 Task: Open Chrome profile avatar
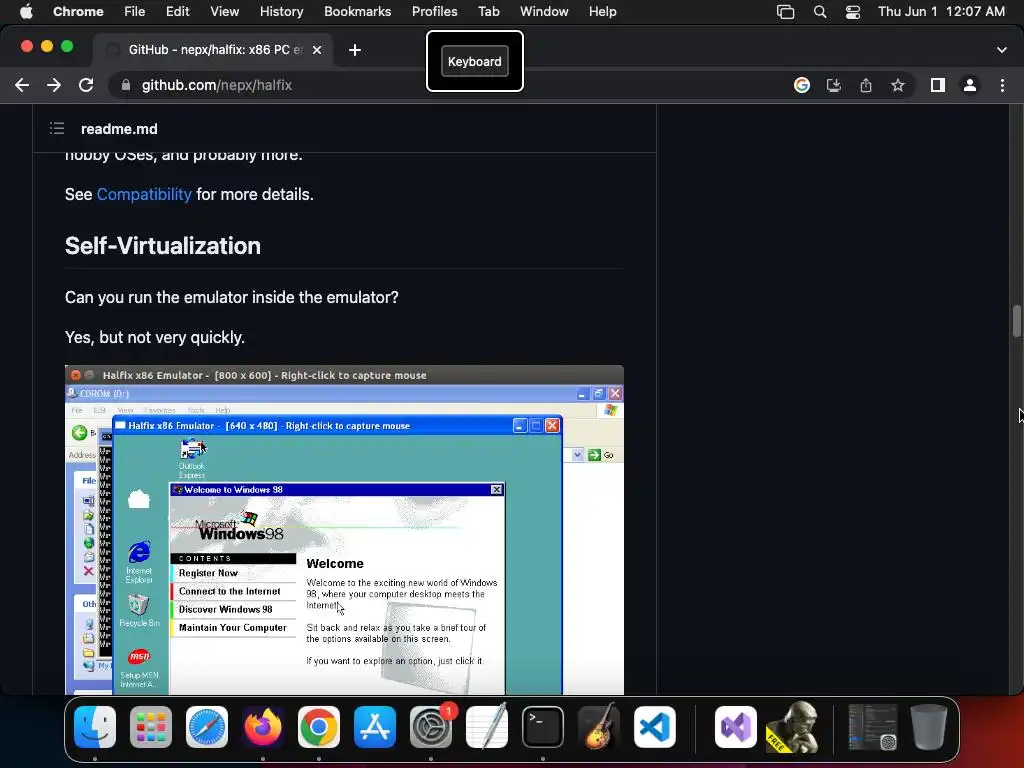tap(970, 85)
